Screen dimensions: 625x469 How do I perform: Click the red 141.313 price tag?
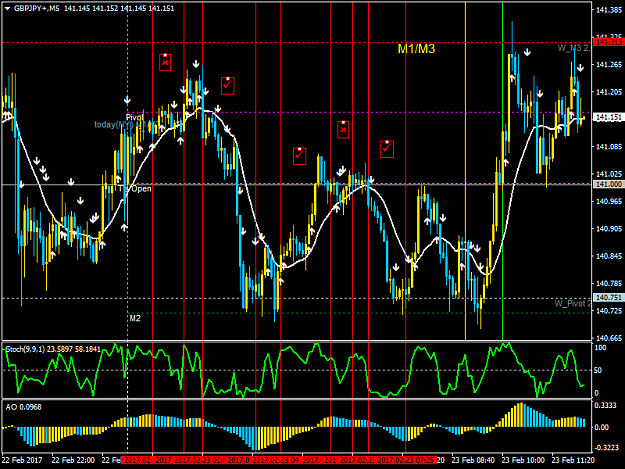pyautogui.click(x=608, y=42)
